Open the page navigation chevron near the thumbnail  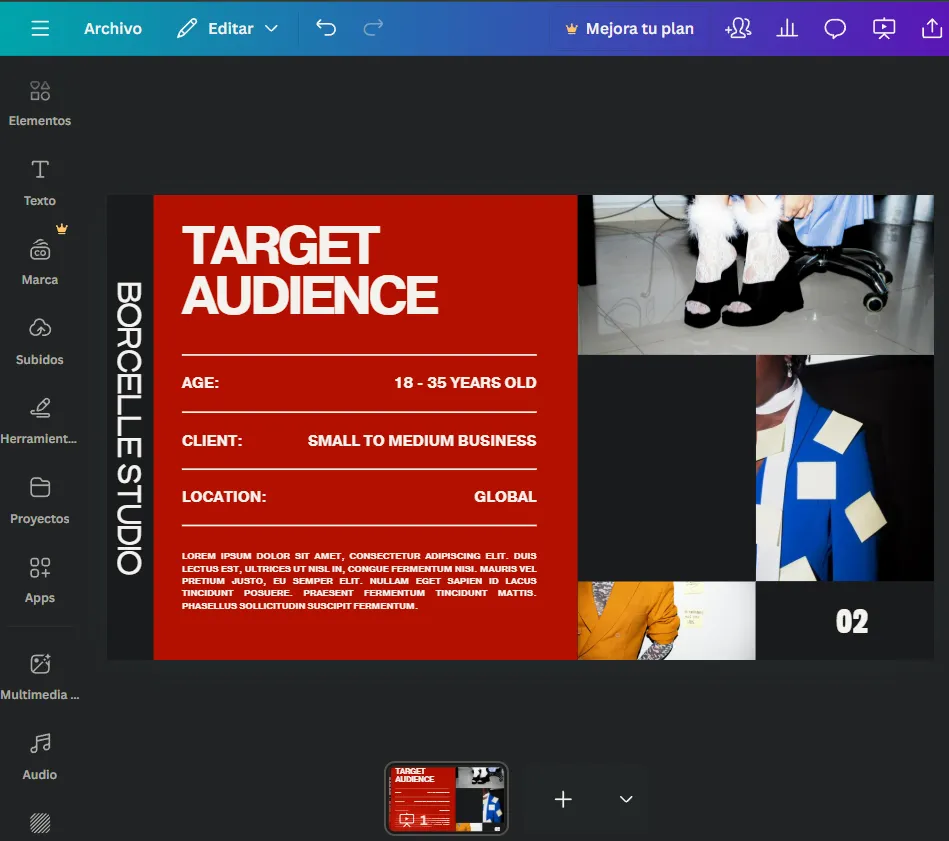click(x=625, y=799)
